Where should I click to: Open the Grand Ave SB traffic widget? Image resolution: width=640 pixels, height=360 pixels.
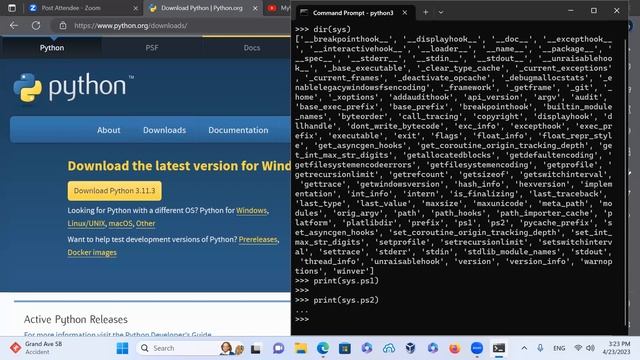click(x=36, y=348)
